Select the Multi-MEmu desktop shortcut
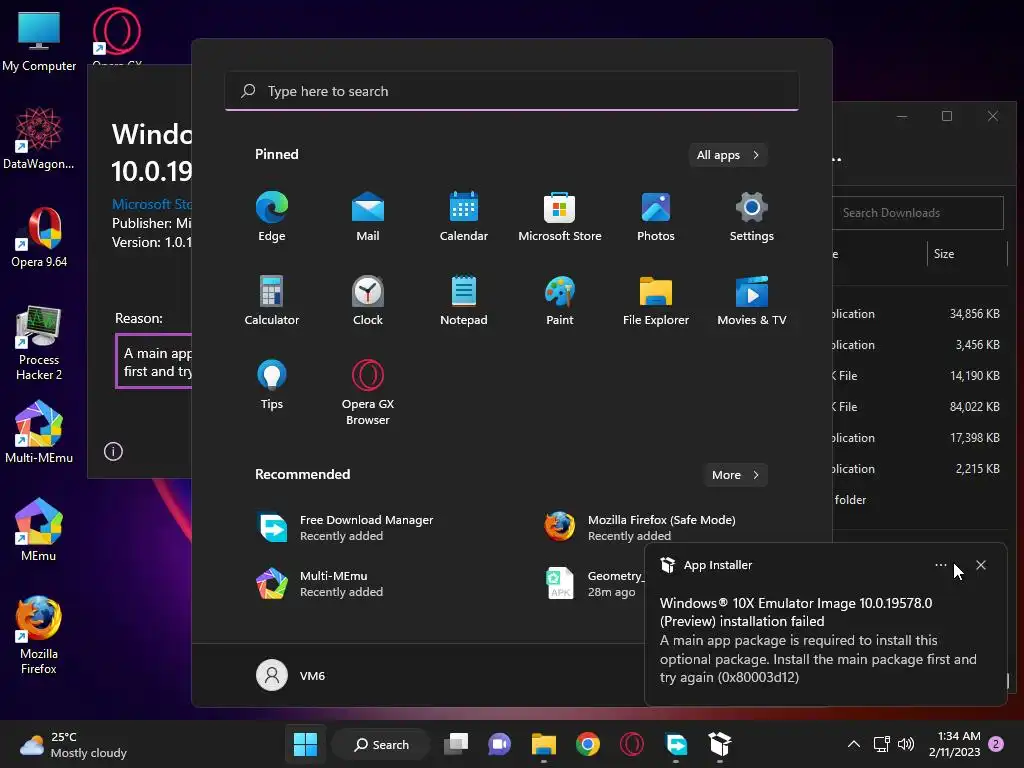This screenshot has width=1024, height=768. [39, 432]
